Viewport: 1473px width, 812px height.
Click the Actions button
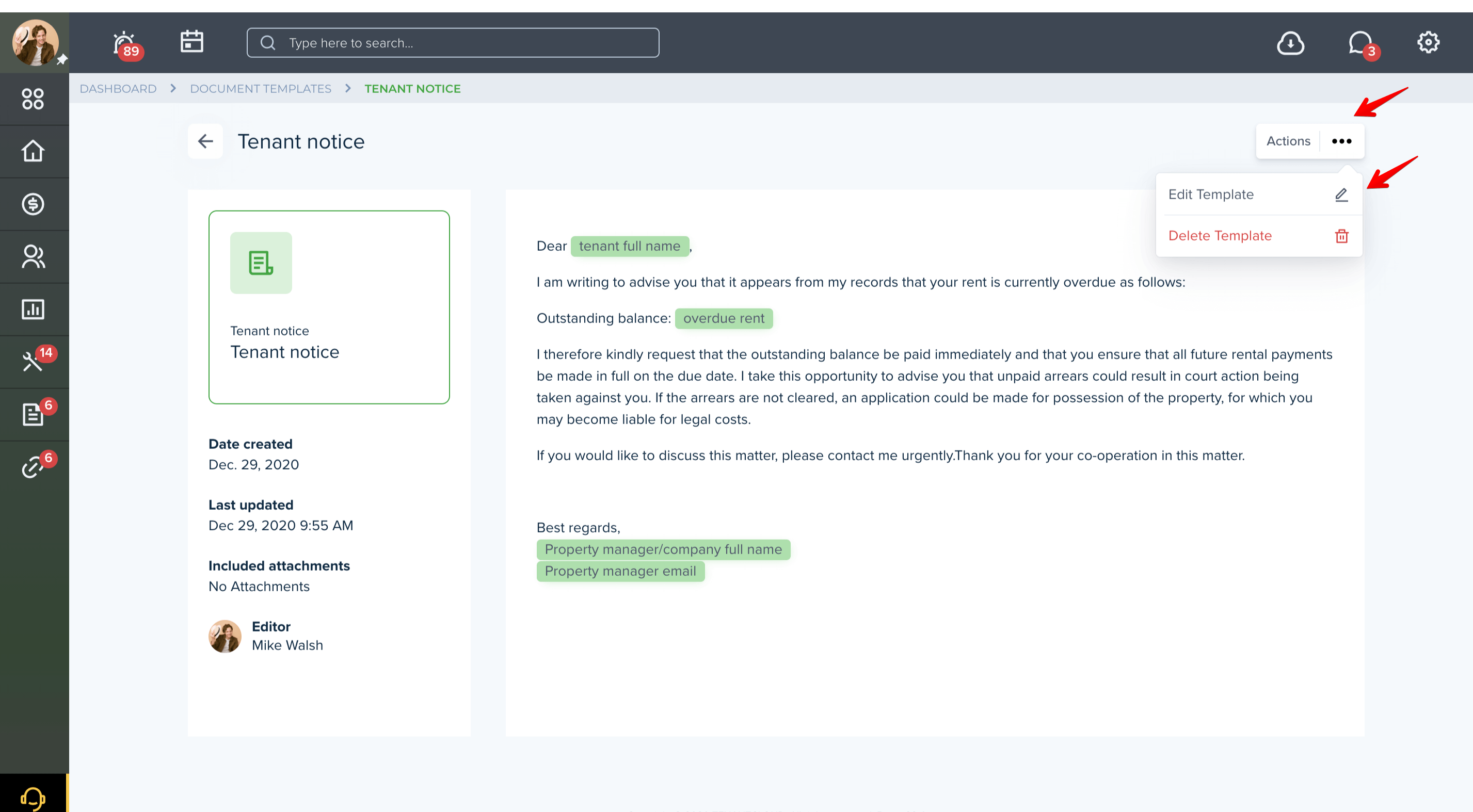(1288, 141)
